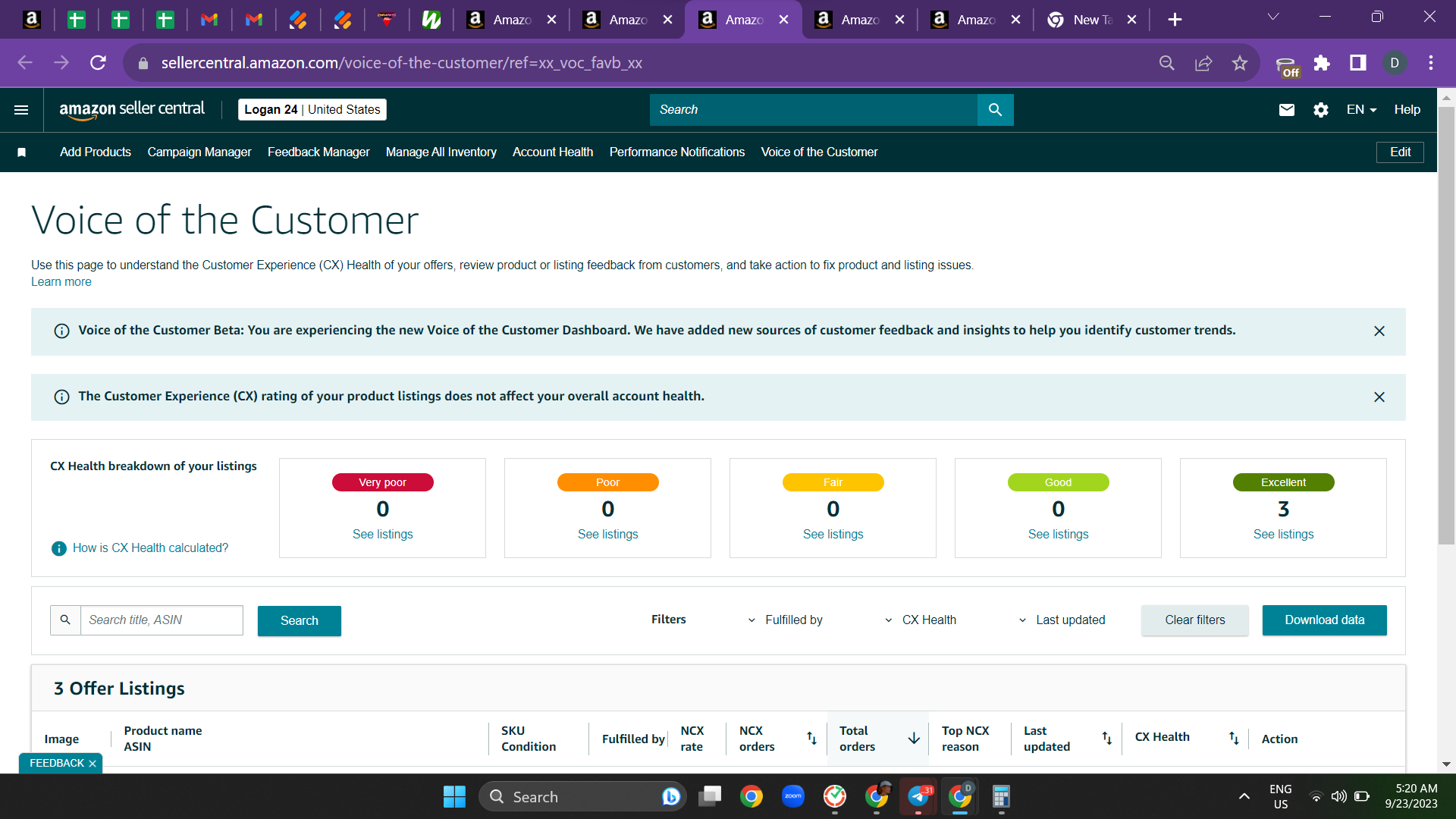Sort the table by NCX orders
This screenshot has width=1456, height=819.
[x=811, y=739]
